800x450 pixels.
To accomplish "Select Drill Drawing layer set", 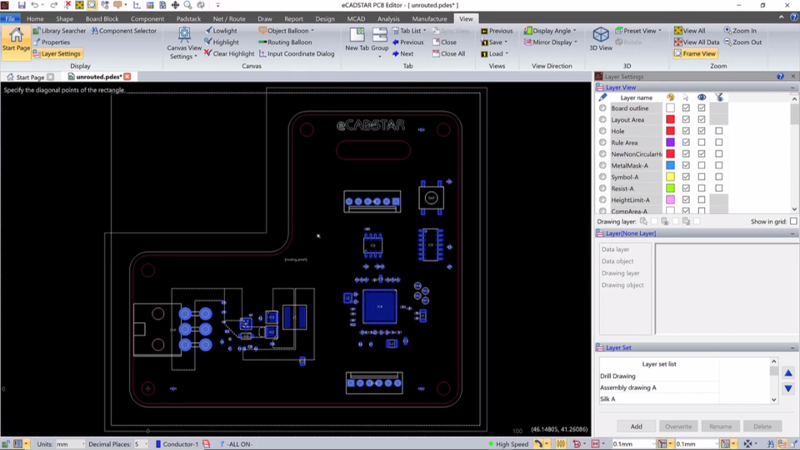I will [x=659, y=376].
